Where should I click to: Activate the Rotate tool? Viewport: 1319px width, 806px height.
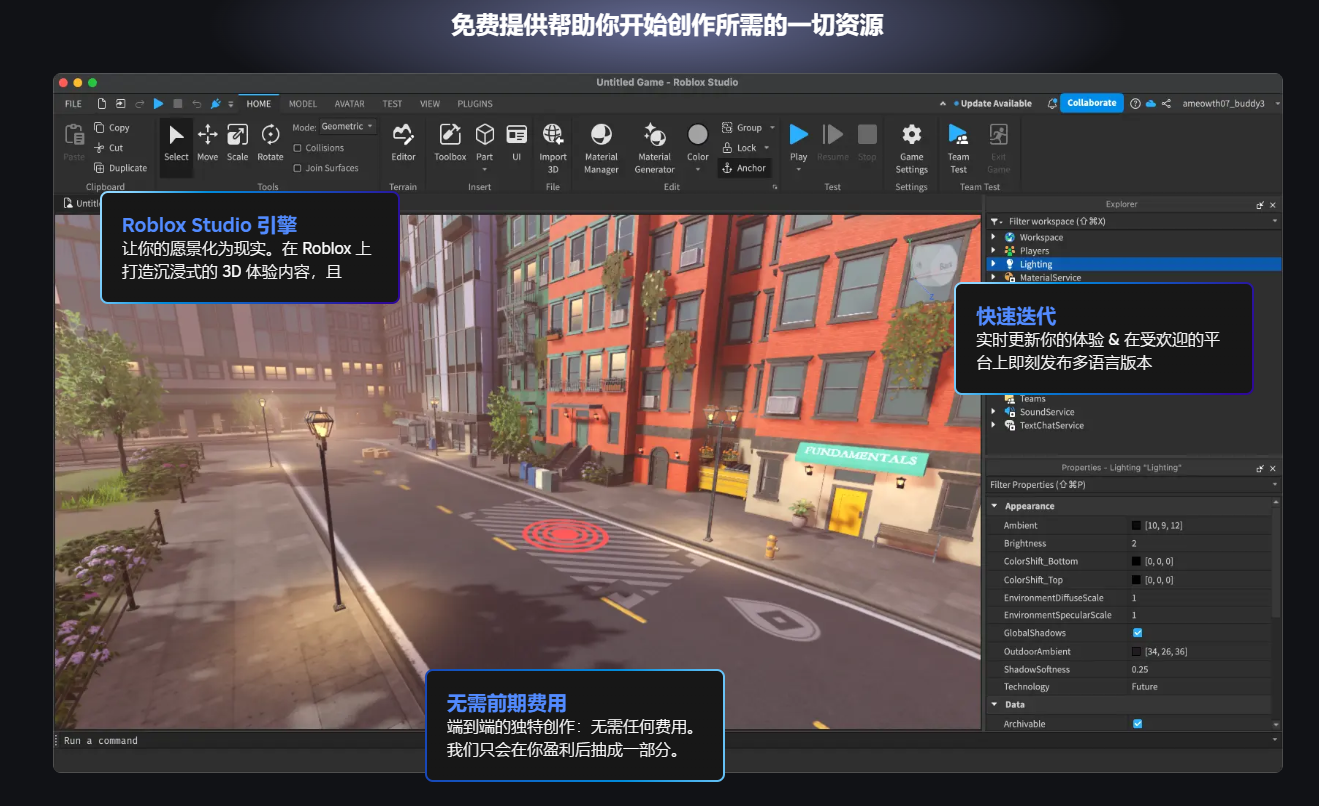(270, 143)
